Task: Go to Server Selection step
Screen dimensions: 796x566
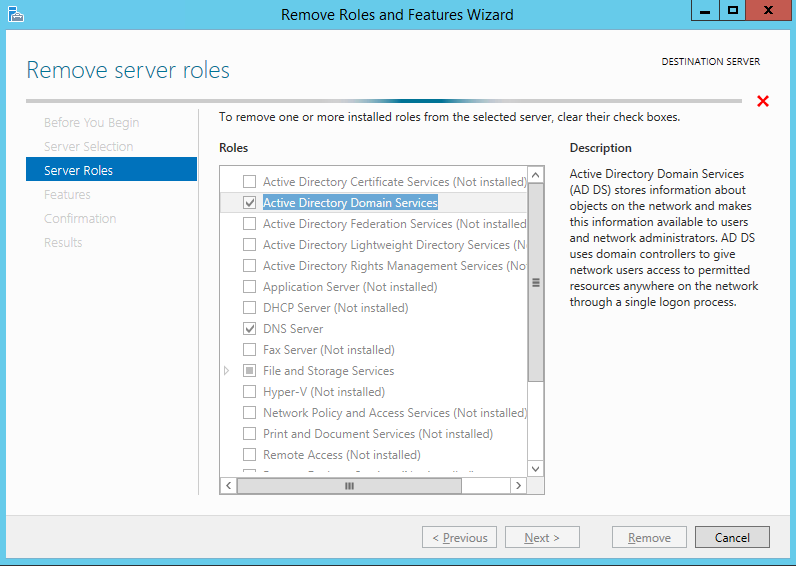Action: tap(88, 146)
